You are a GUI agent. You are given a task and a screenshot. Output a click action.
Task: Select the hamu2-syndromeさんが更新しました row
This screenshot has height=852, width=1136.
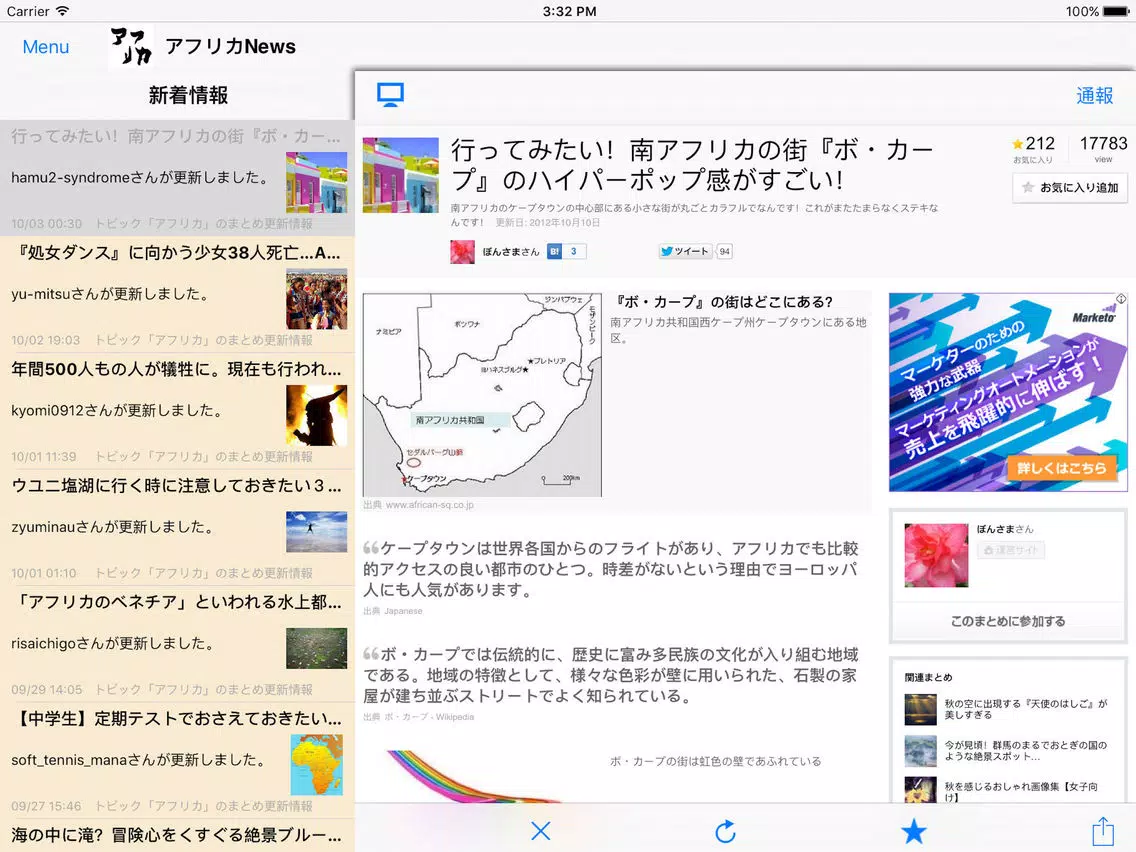178,179
